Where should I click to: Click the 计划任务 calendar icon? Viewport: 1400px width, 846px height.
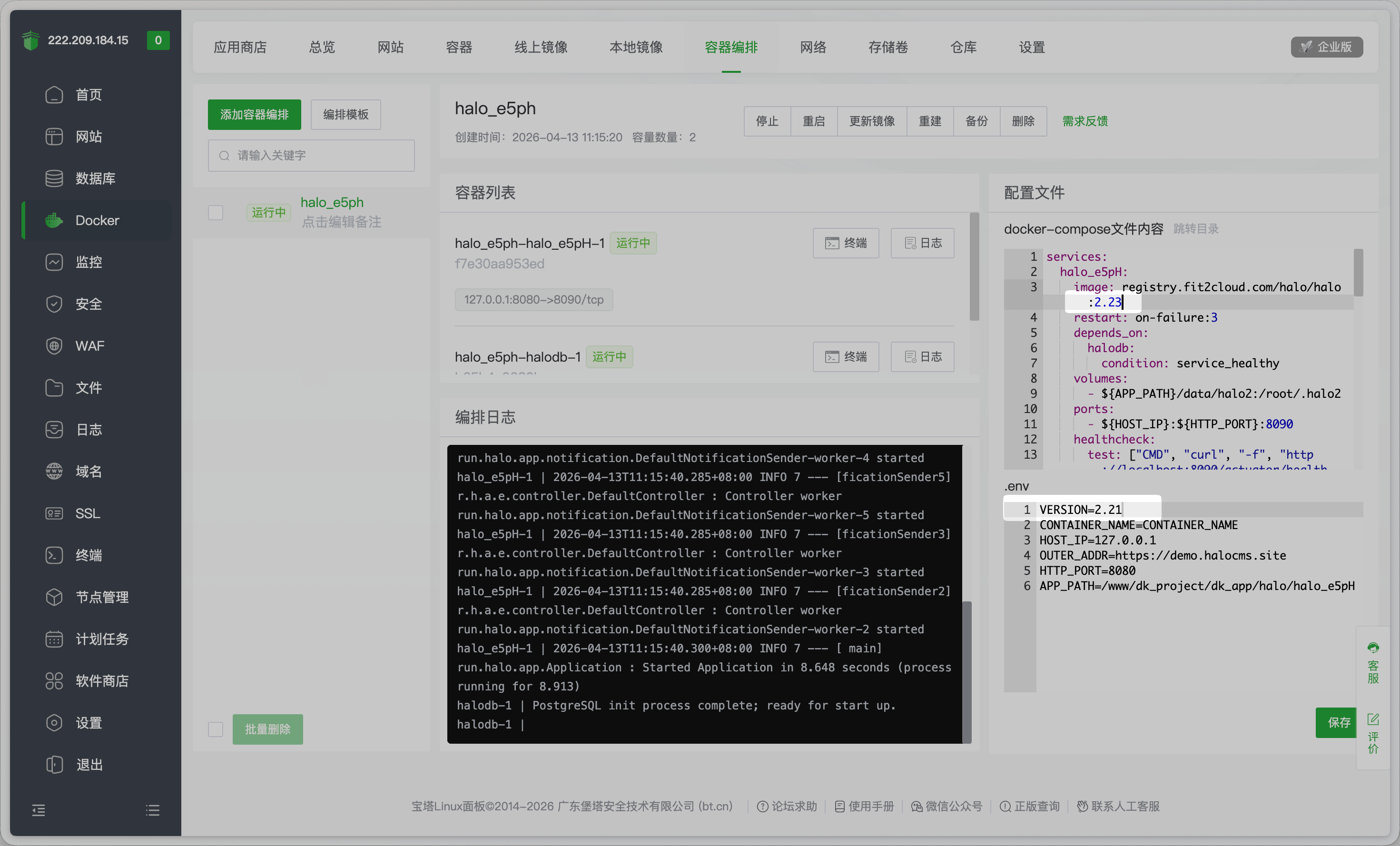click(54, 639)
